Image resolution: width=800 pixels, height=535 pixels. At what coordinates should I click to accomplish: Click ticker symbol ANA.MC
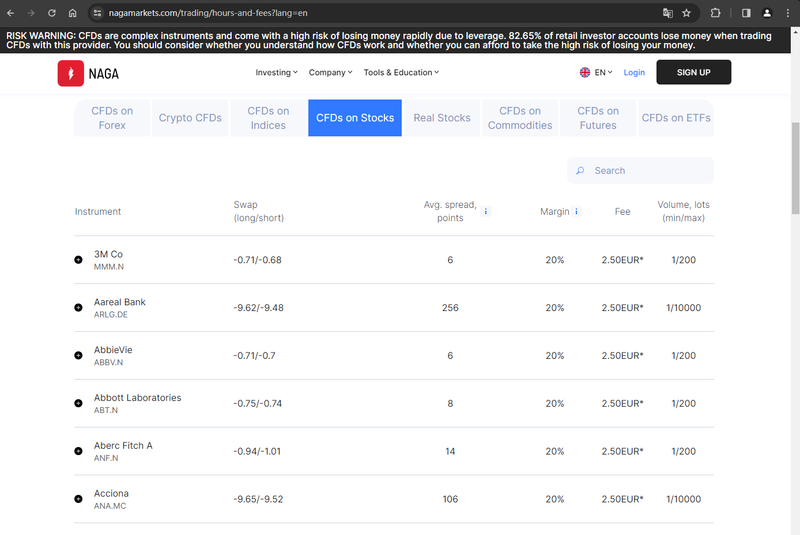tap(110, 506)
